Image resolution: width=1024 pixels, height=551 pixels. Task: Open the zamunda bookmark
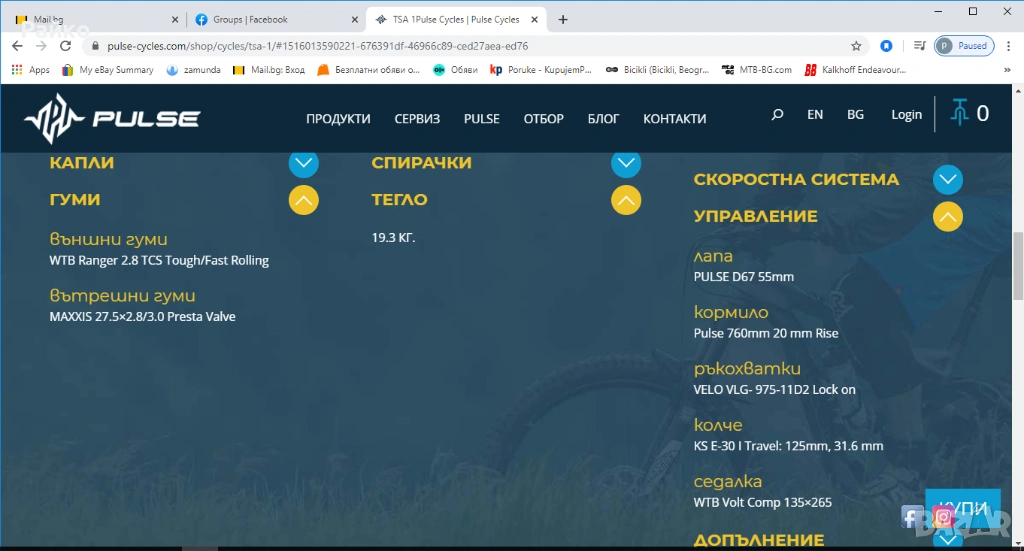tap(193, 70)
